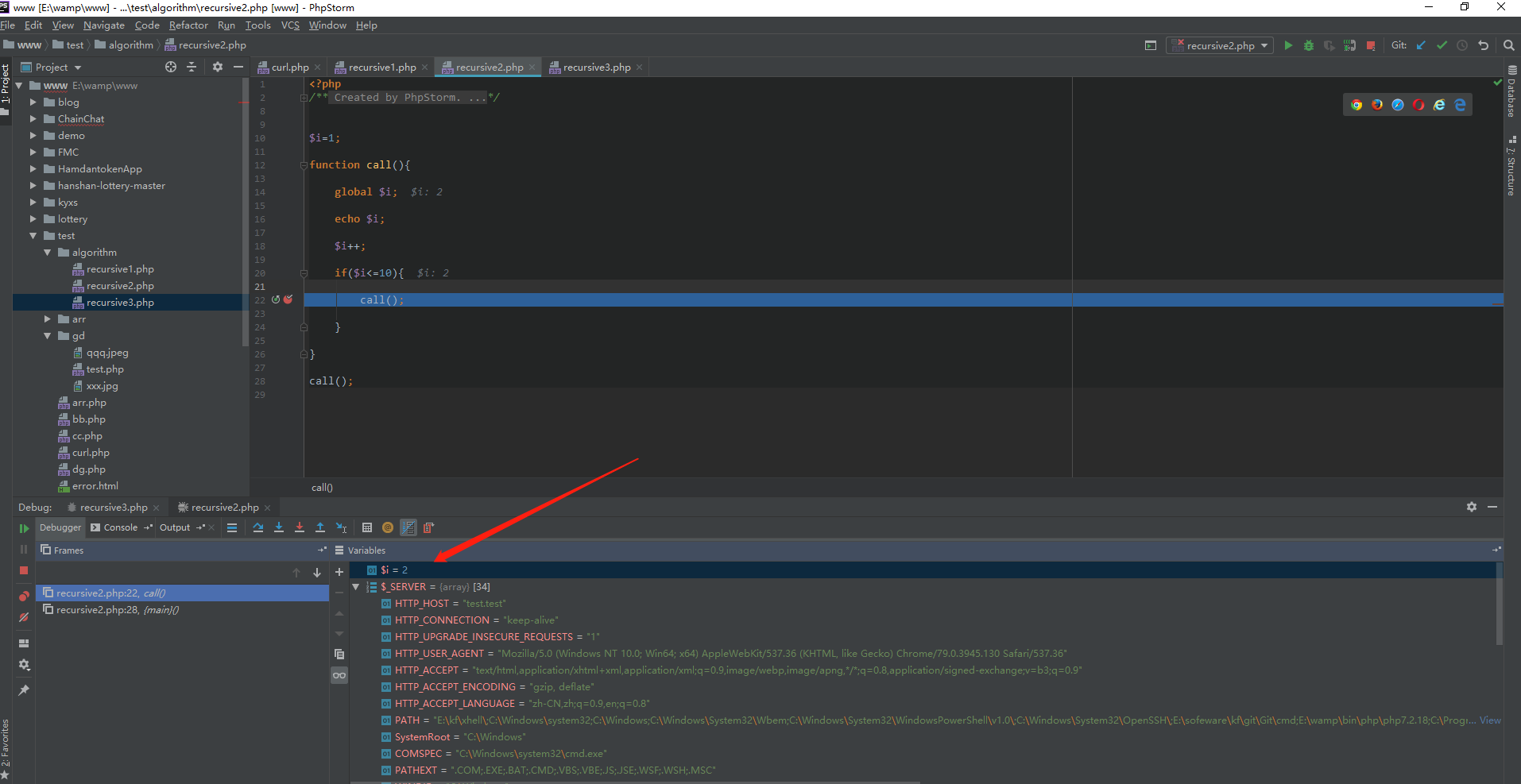Switch to recursive1.php editor tab
This screenshot has height=784, width=1521.
[x=382, y=68]
